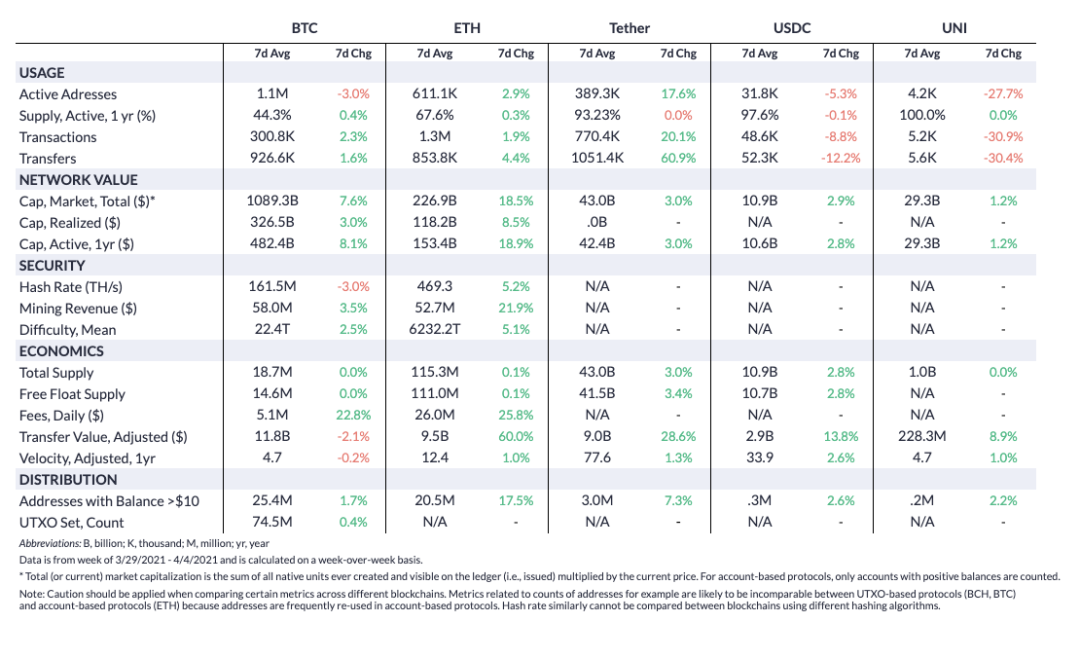The image size is (1080, 658).
Task: Click the UNI column header
Action: point(954,28)
